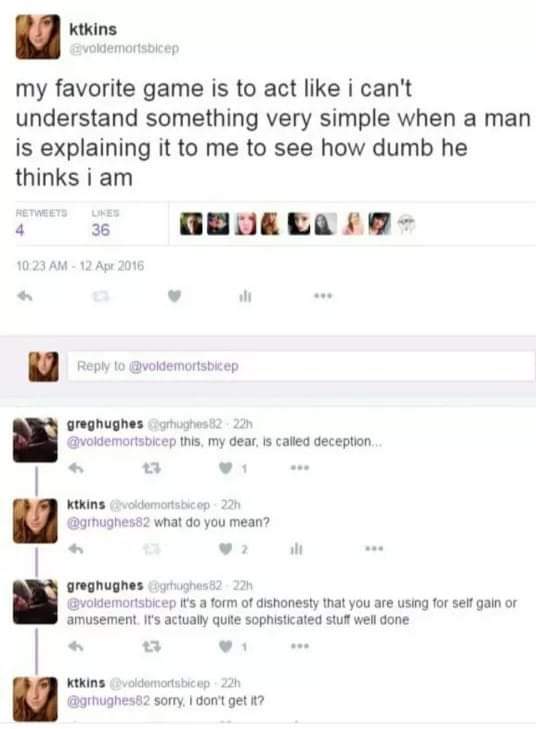Screen dimensions: 536x729
Task: Retweet the main ktkins tweet
Action: click(x=100, y=296)
